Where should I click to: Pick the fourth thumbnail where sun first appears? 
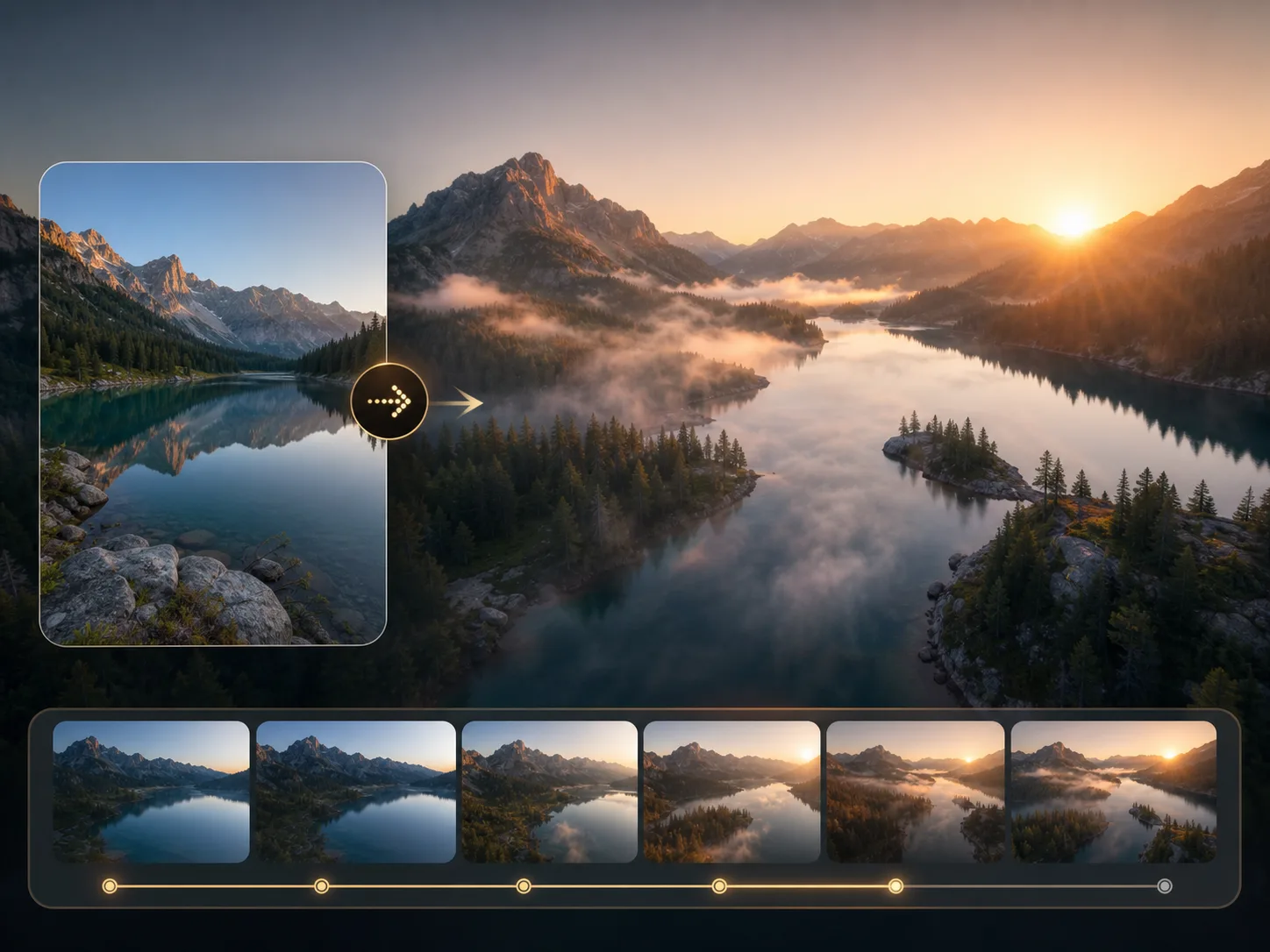pos(731,792)
